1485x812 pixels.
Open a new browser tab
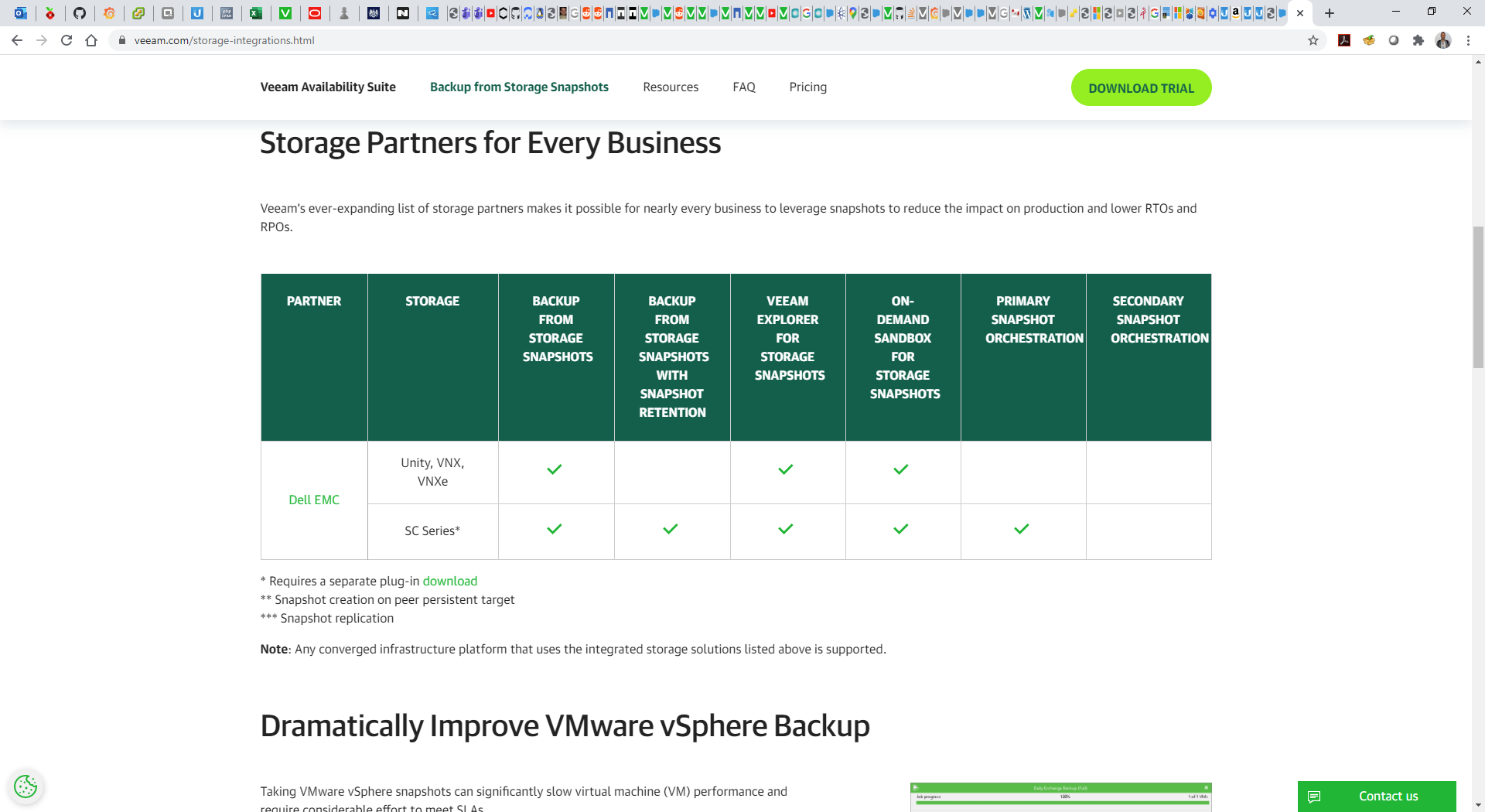(1330, 13)
